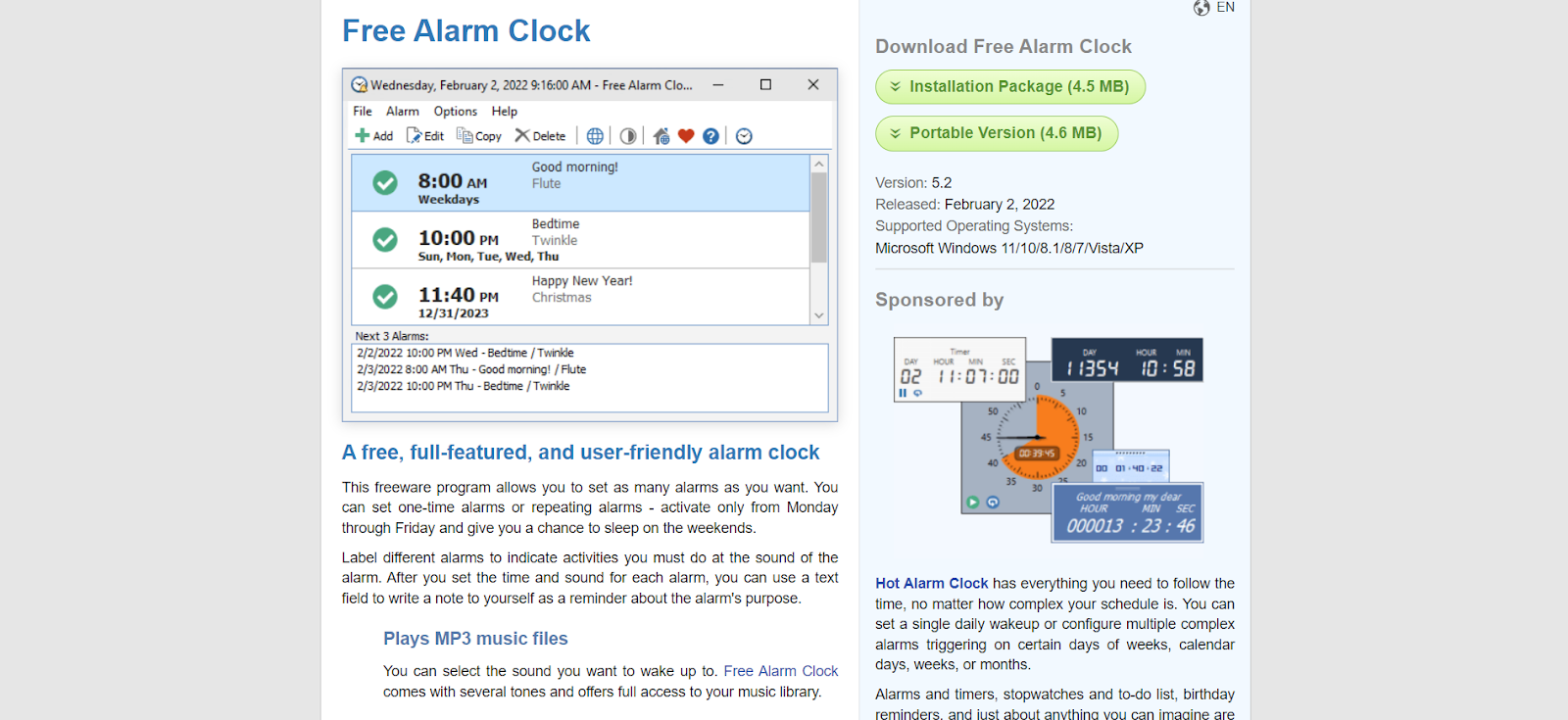Click '2/3/2022 10:00 PM Thu - Bedtime / Twinkle' entry

pos(464,386)
